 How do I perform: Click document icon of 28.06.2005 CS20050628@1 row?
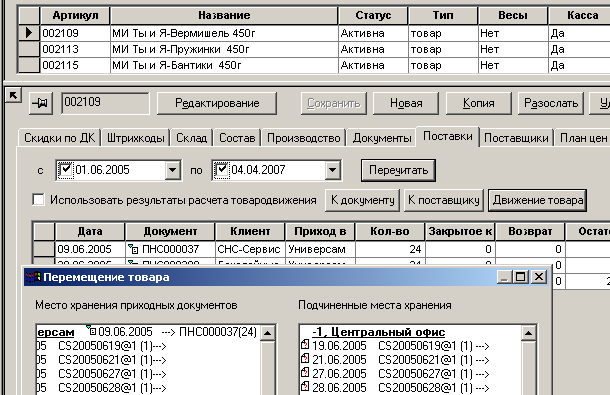305,387
